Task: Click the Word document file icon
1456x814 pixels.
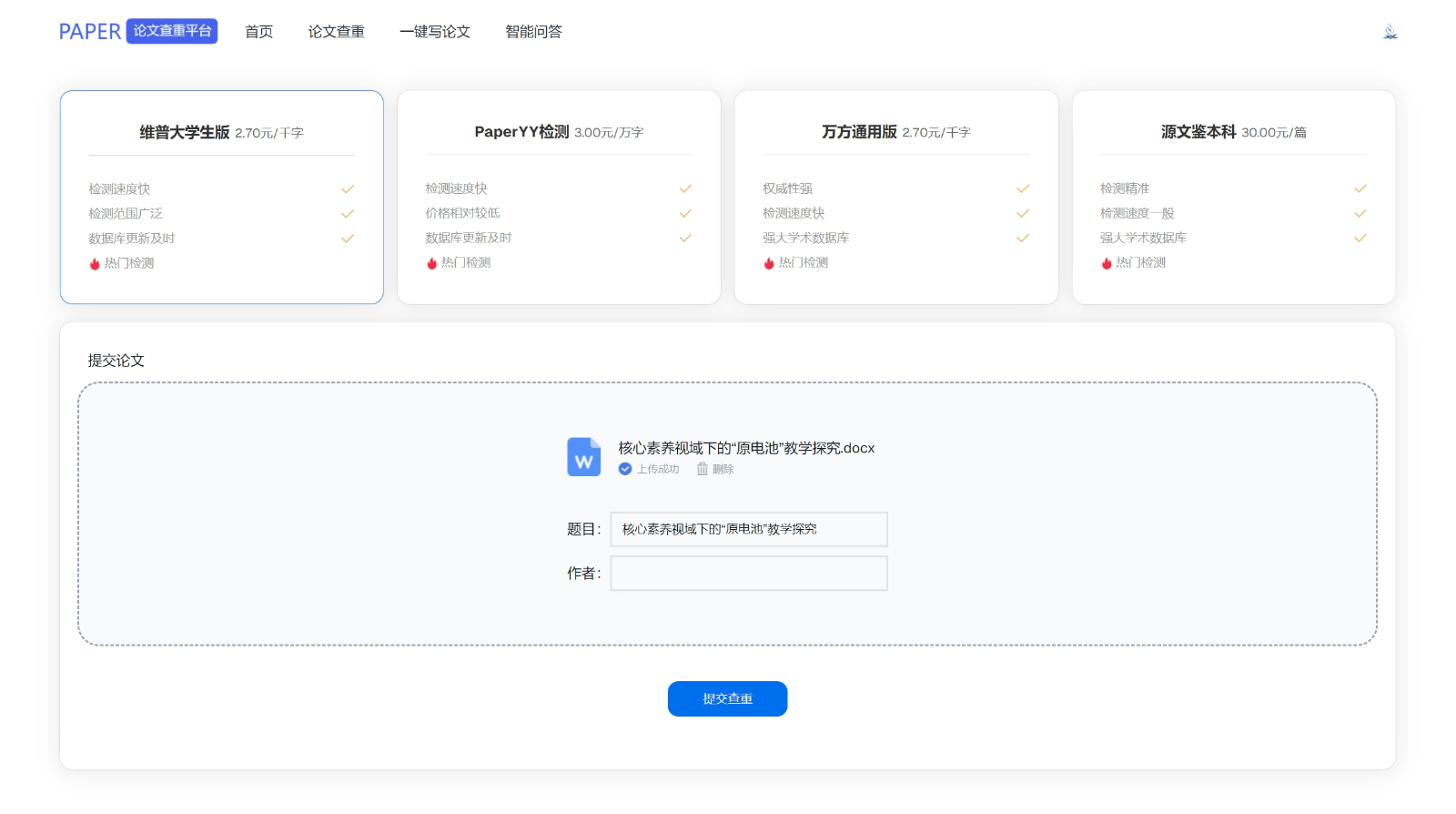Action: tap(584, 457)
